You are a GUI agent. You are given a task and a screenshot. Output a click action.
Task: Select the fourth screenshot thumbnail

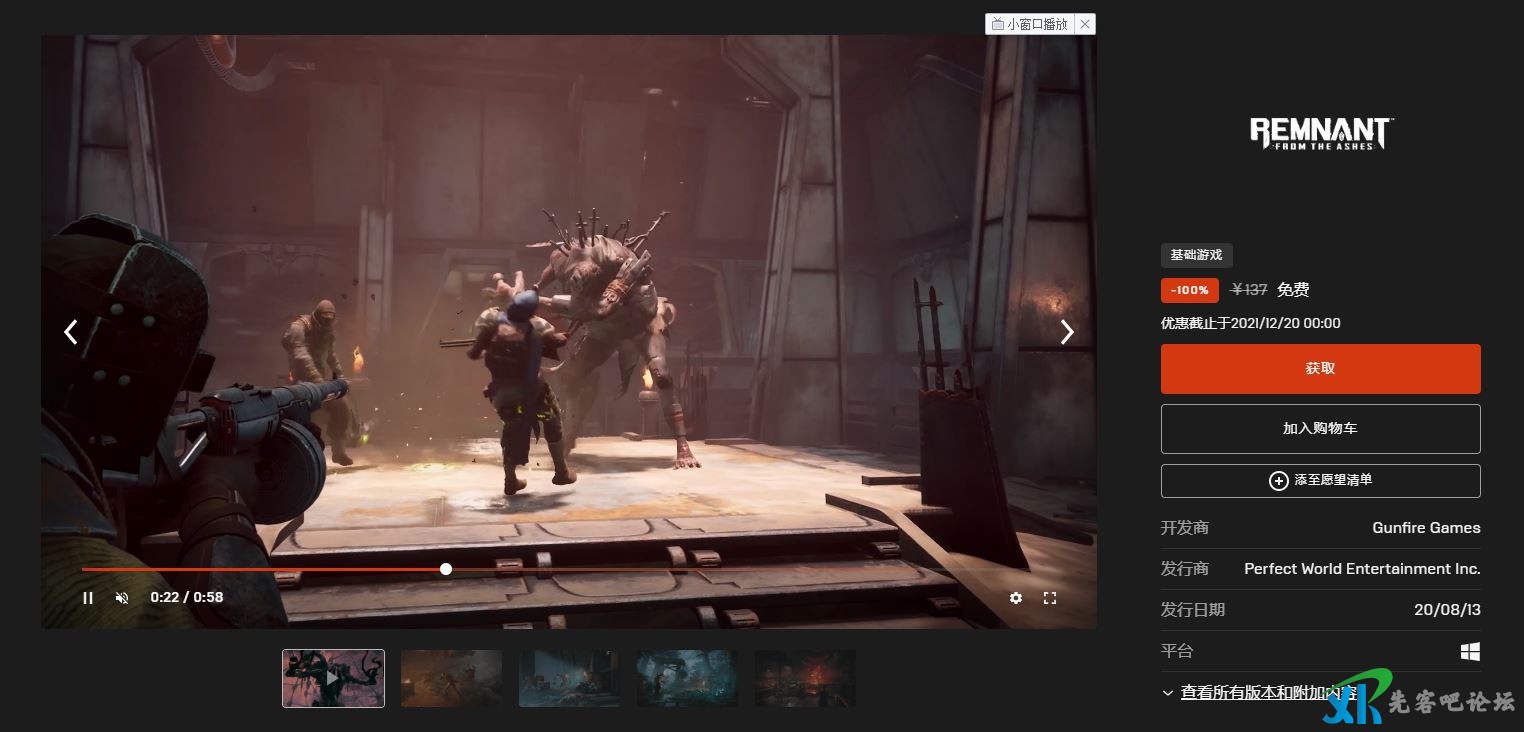point(687,678)
